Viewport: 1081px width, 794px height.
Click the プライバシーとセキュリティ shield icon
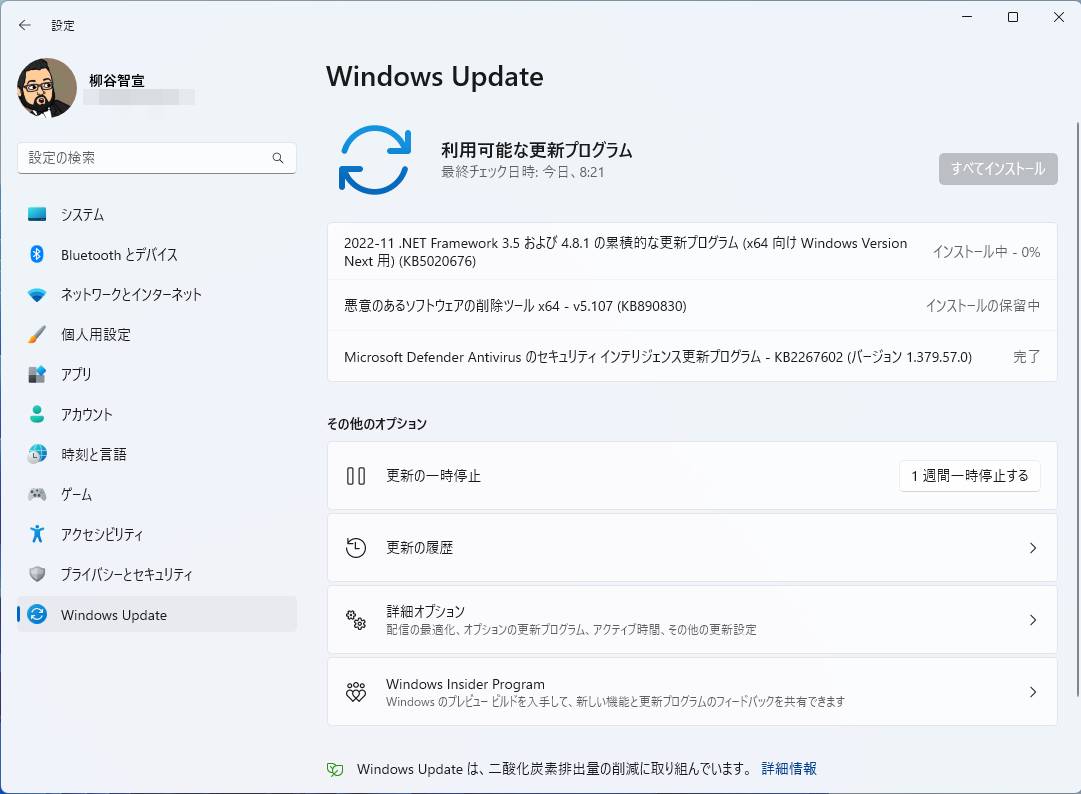click(x=37, y=573)
